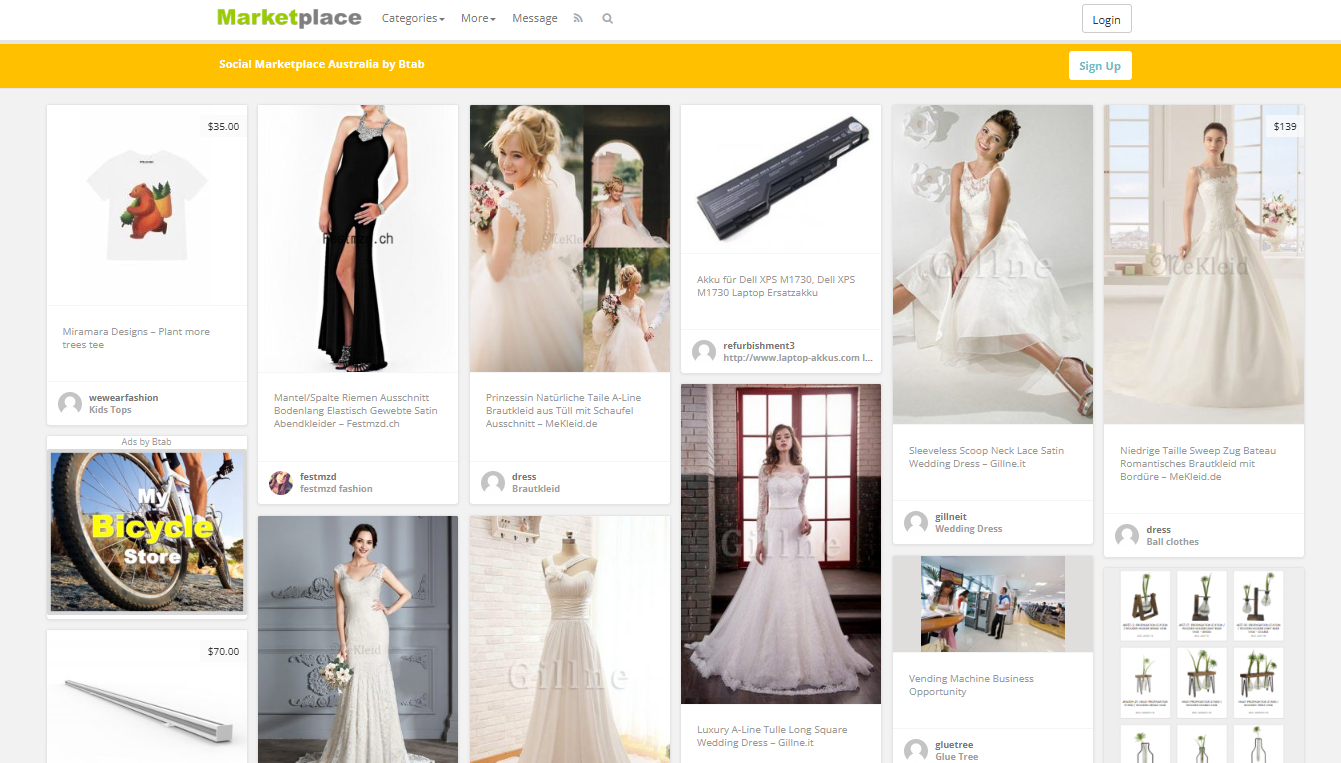
Task: Open Niedrige Taille Sweep Zug listing
Action: (1198, 463)
